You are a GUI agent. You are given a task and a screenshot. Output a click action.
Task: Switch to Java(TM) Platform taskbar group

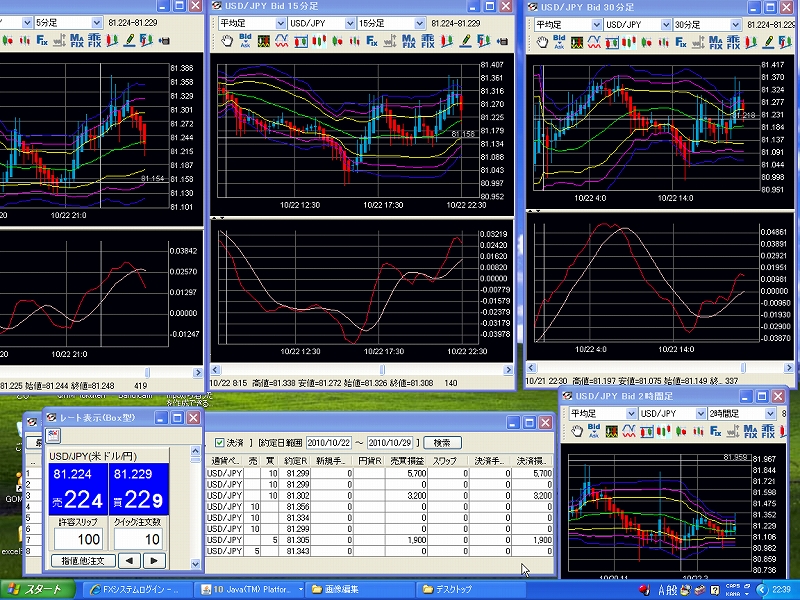[250, 590]
